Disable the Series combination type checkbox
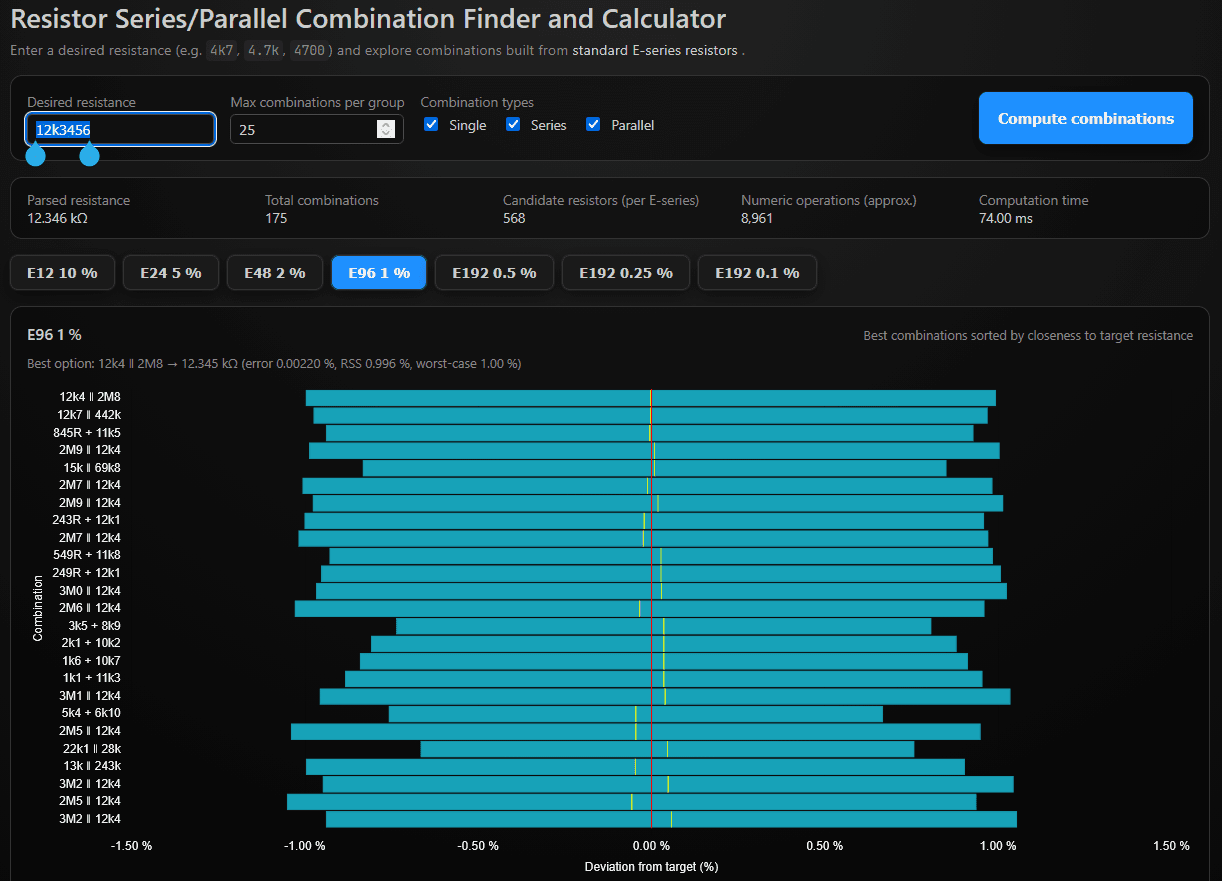 [512, 124]
